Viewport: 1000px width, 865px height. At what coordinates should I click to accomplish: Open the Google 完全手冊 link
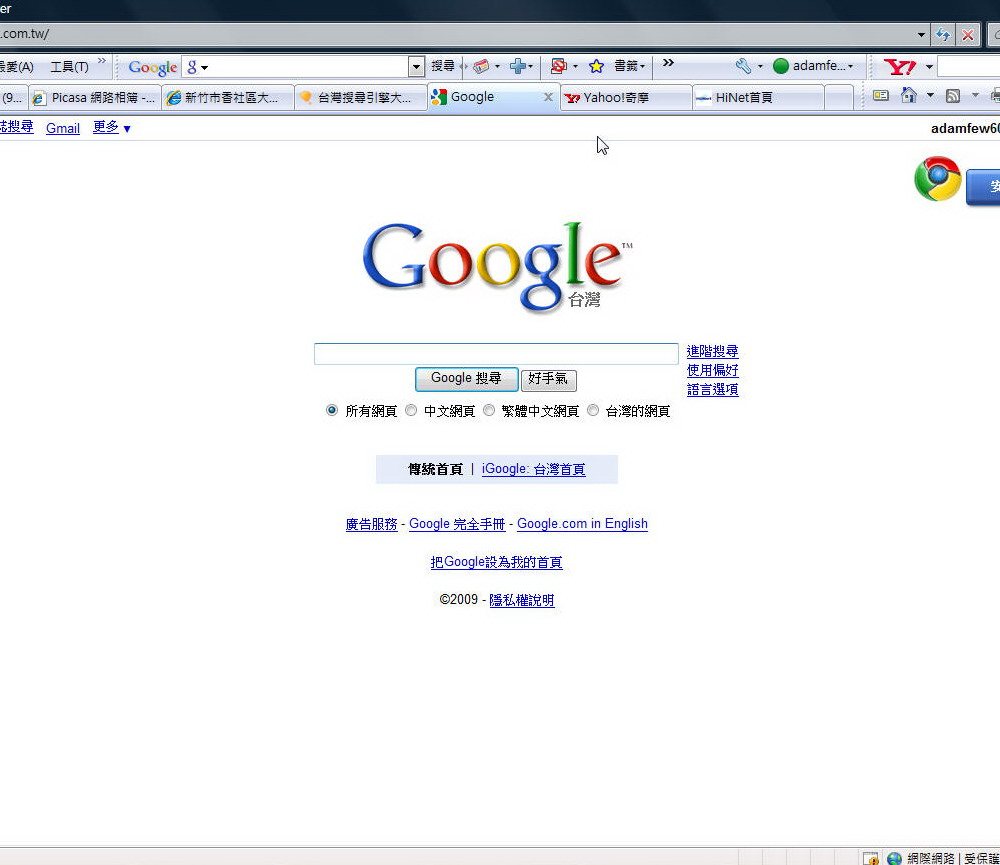click(x=457, y=524)
